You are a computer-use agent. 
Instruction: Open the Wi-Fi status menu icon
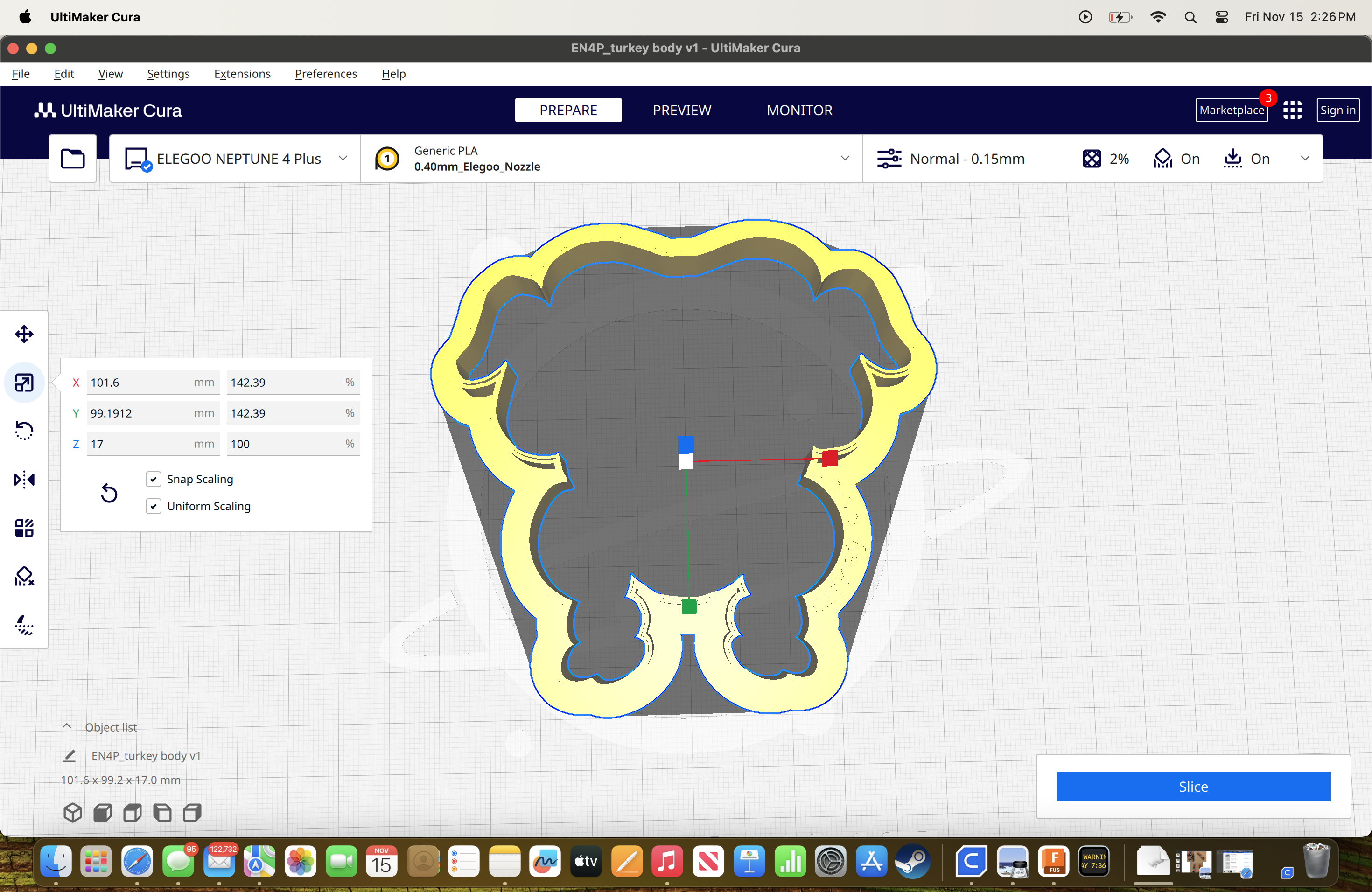1157,17
